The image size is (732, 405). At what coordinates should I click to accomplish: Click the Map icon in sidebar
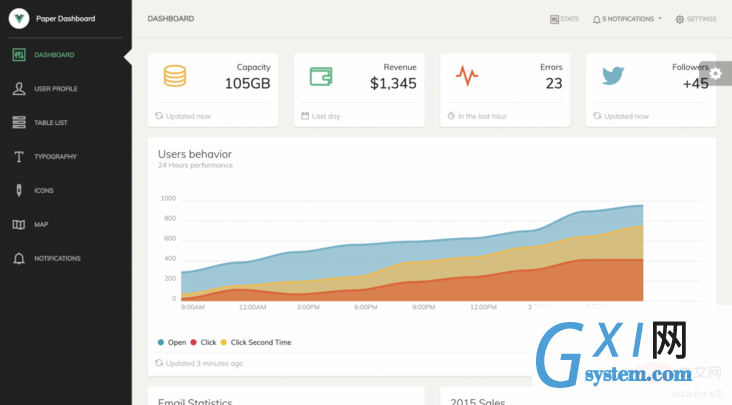(19, 224)
